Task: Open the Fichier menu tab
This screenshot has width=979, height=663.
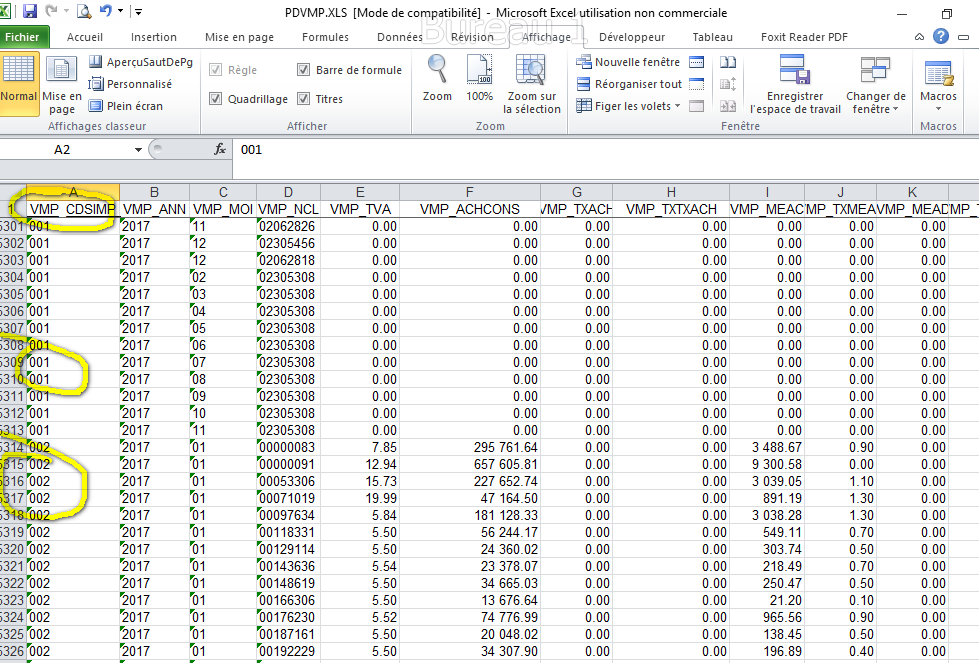Action: (x=22, y=37)
